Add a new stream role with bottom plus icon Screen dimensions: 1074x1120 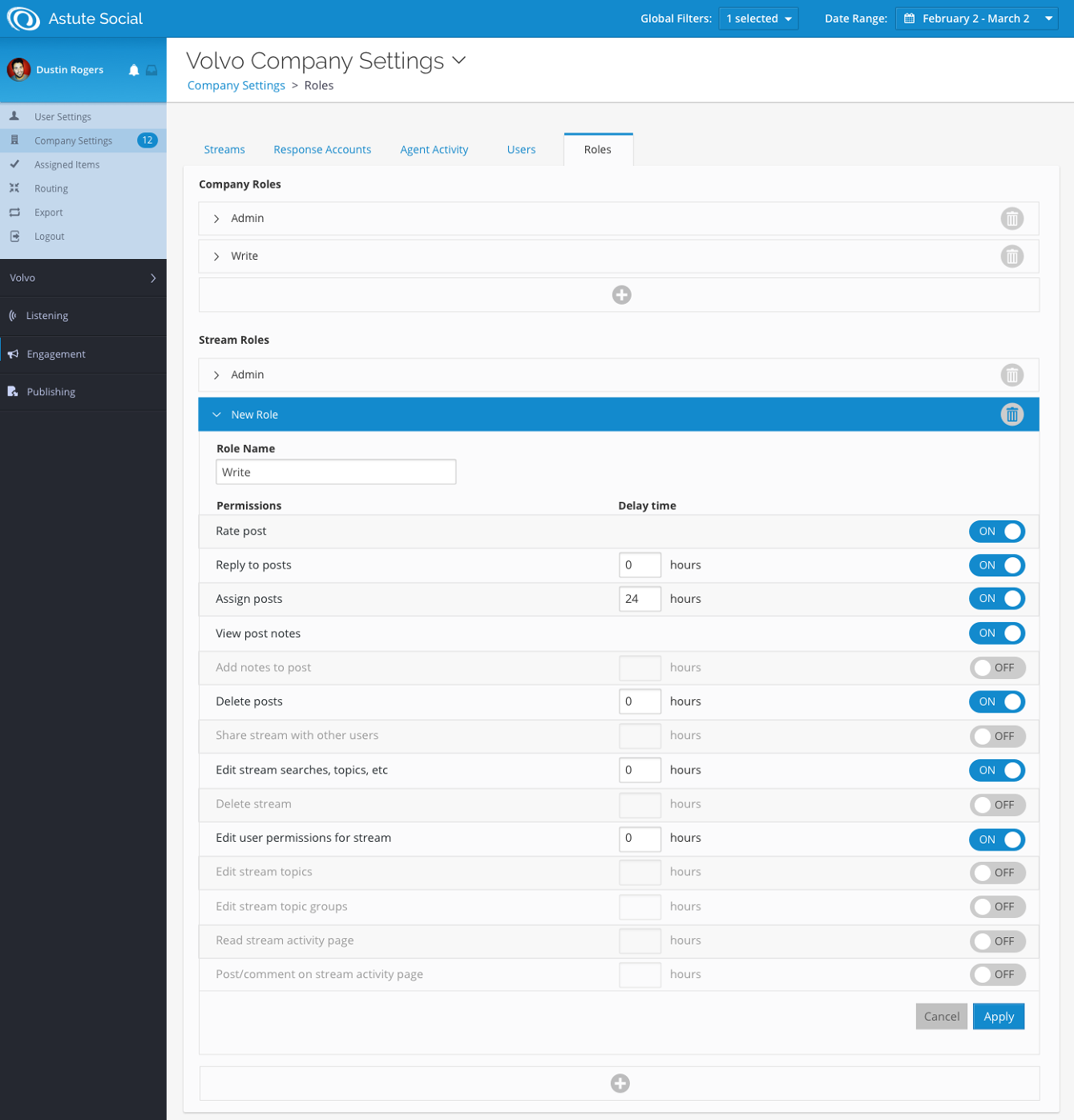tap(620, 1084)
